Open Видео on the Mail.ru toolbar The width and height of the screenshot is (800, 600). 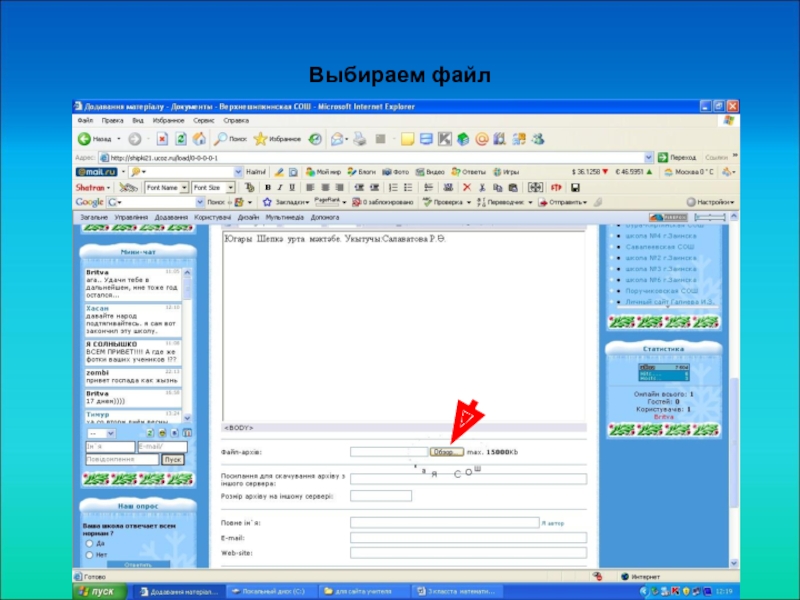pyautogui.click(x=430, y=172)
